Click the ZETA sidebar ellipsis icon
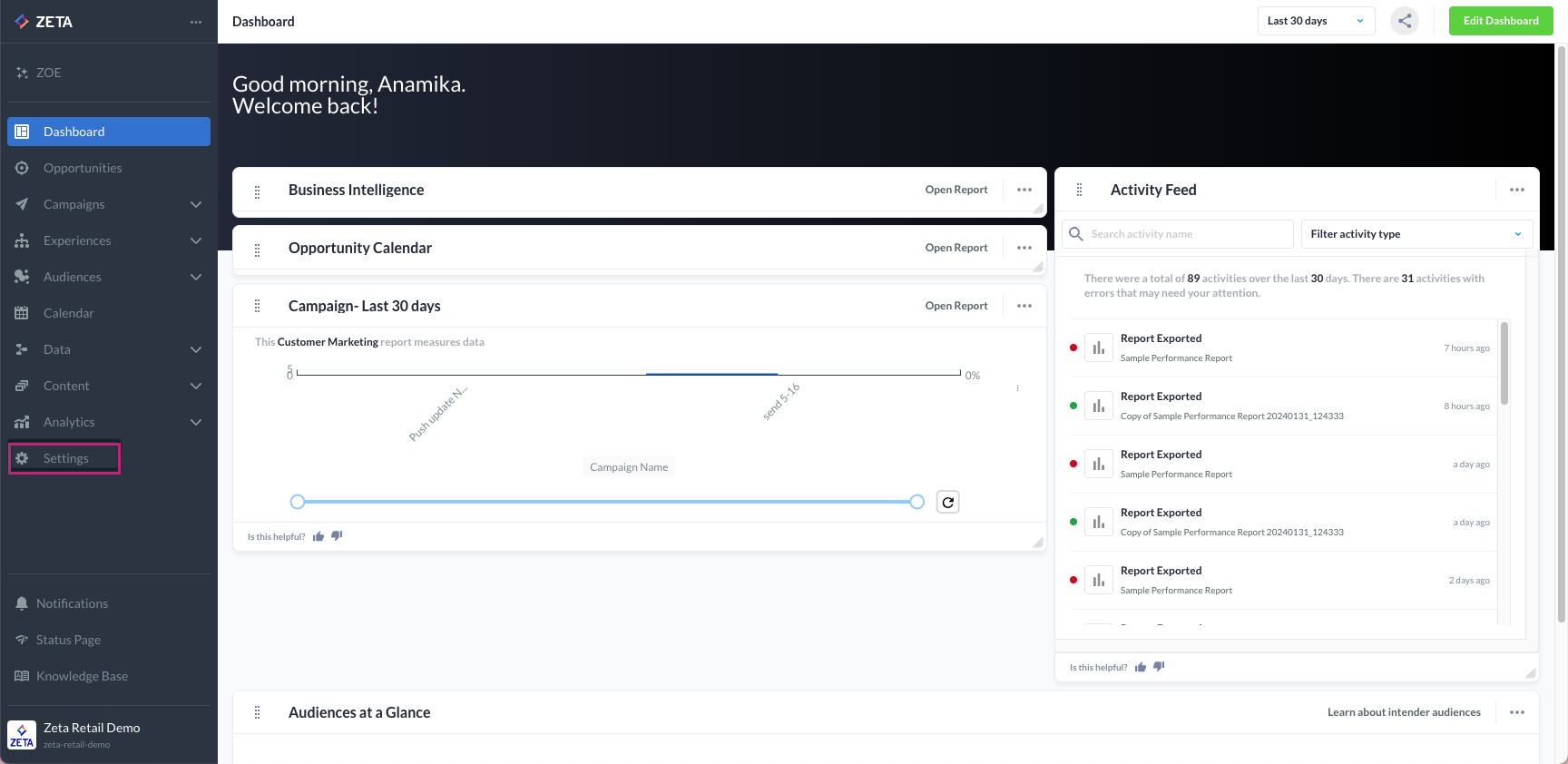Viewport: 1568px width, 764px height. tap(196, 22)
